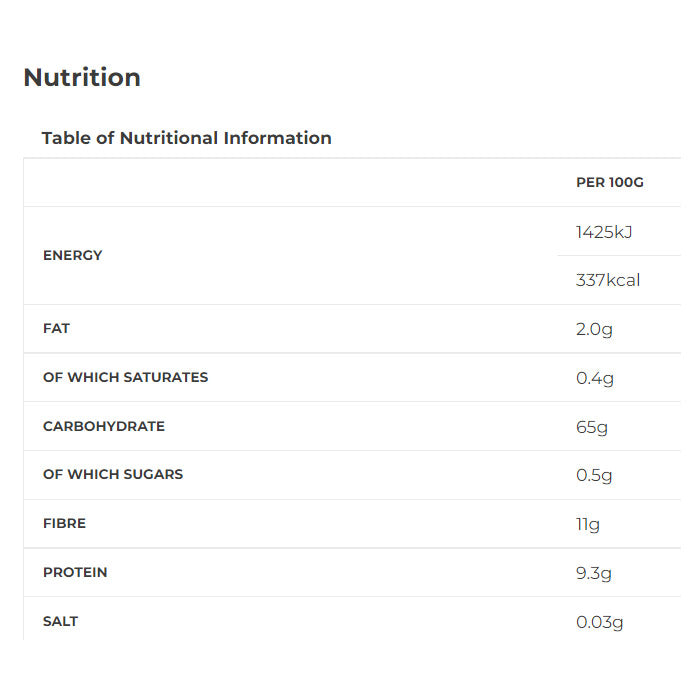Click the FAT row label
700x700 pixels.
pyautogui.click(x=56, y=328)
